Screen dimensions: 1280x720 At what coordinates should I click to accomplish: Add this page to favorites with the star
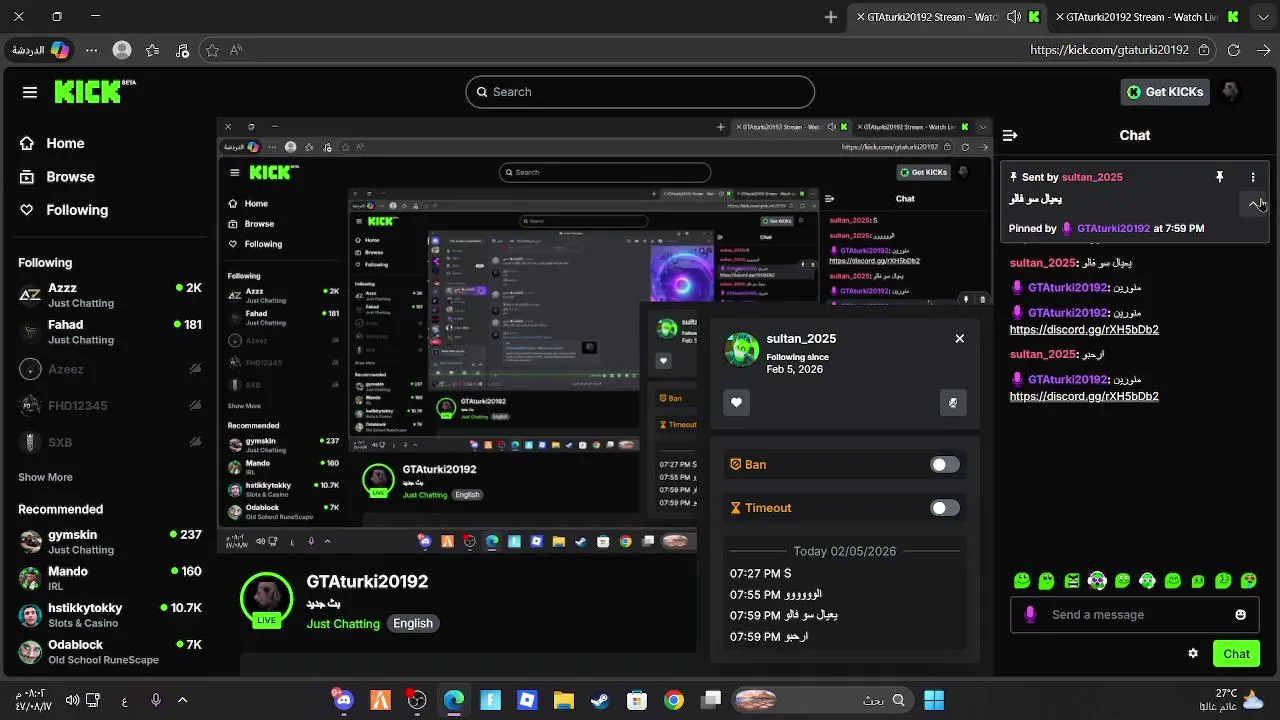point(212,50)
